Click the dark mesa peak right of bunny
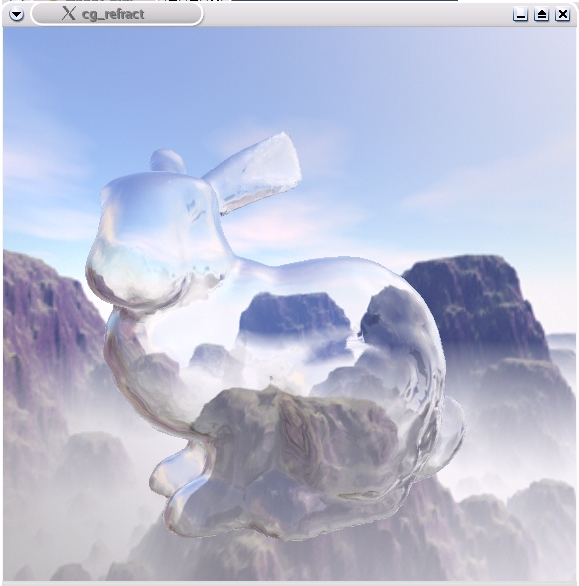579x586 pixels. click(x=475, y=299)
